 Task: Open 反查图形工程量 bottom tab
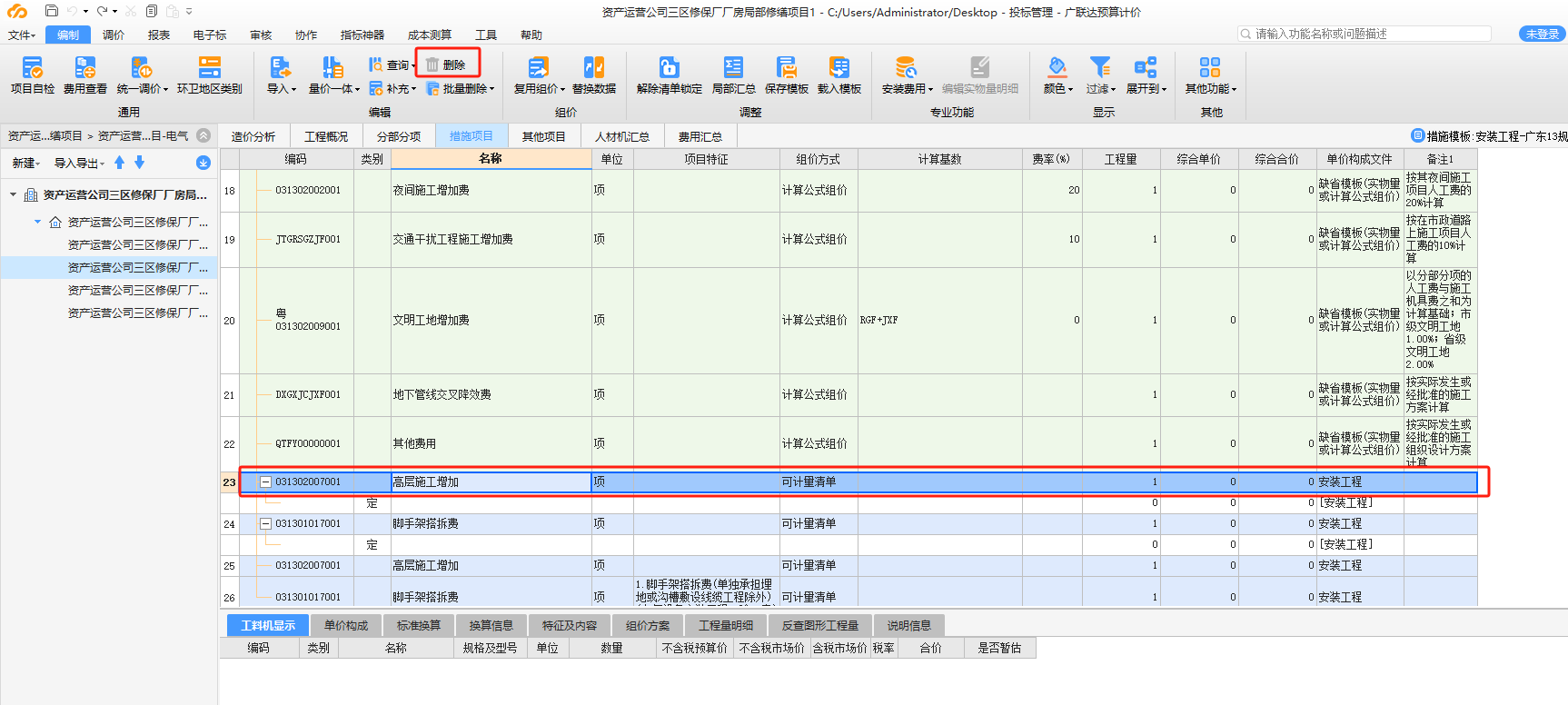[x=820, y=626]
